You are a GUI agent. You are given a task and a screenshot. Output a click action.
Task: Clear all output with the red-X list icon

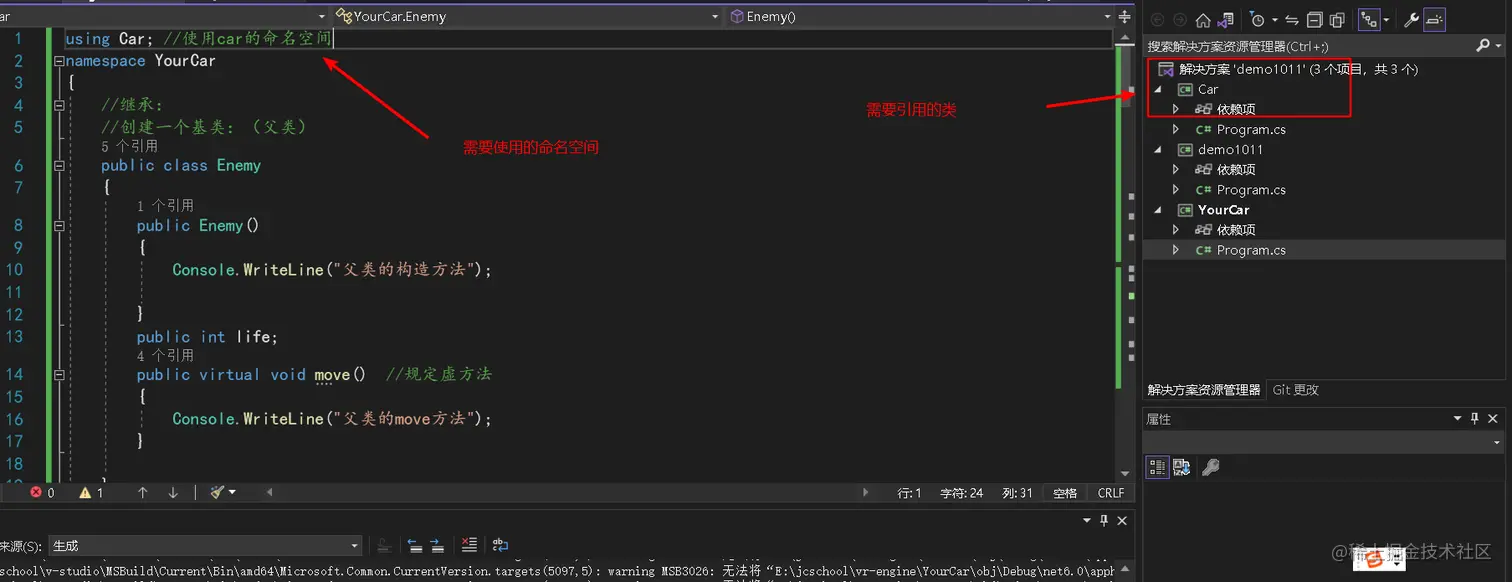(469, 546)
